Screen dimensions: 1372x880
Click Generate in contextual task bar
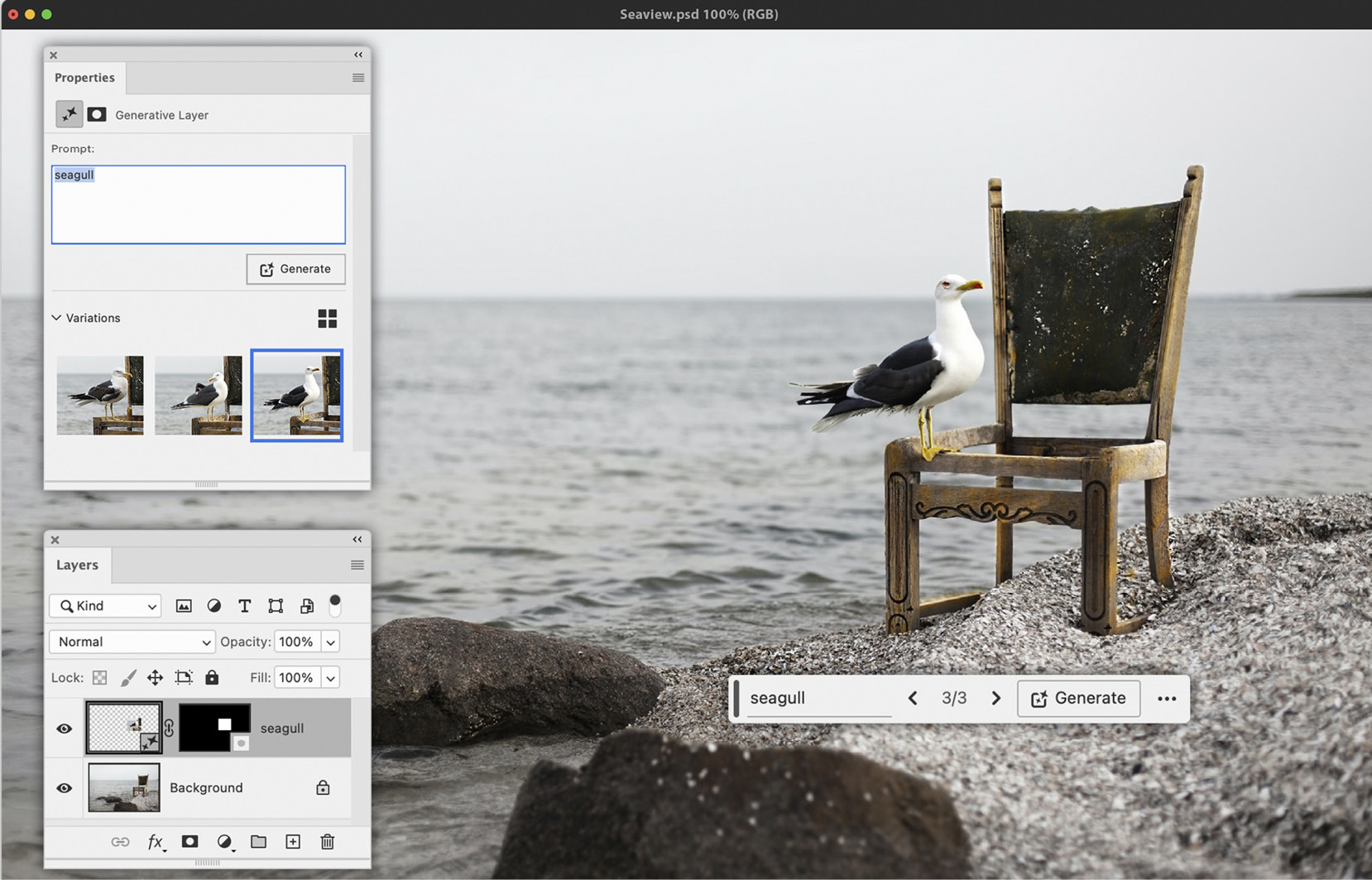tap(1078, 699)
